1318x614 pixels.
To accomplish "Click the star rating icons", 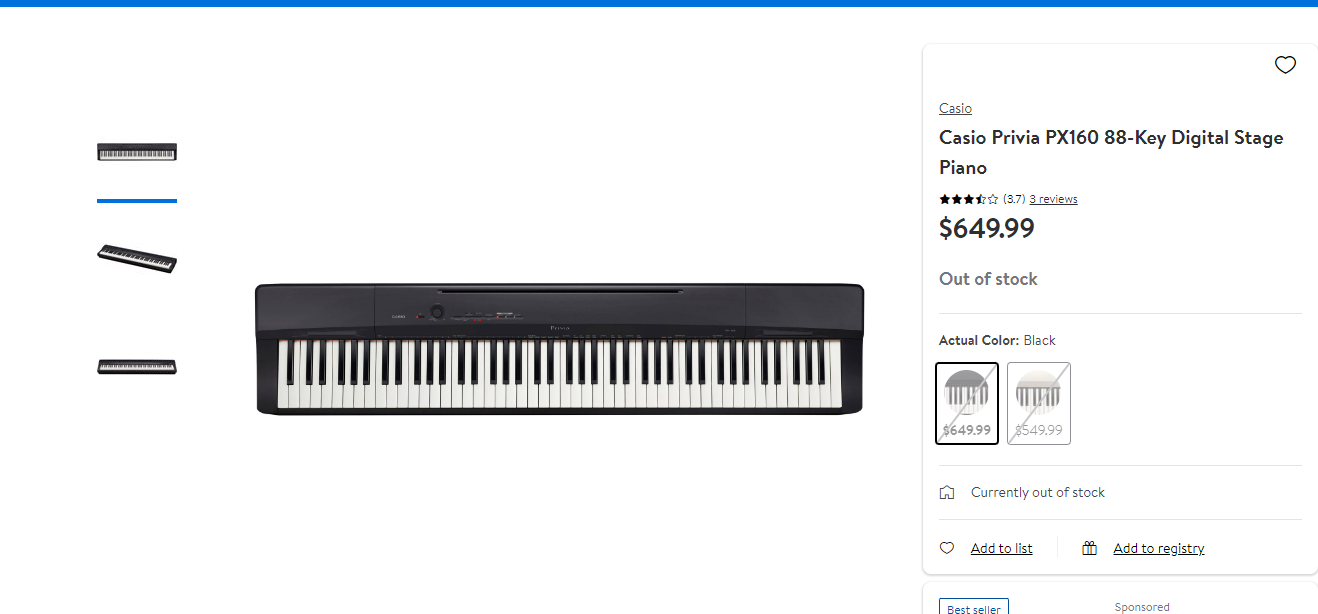I will 968,199.
